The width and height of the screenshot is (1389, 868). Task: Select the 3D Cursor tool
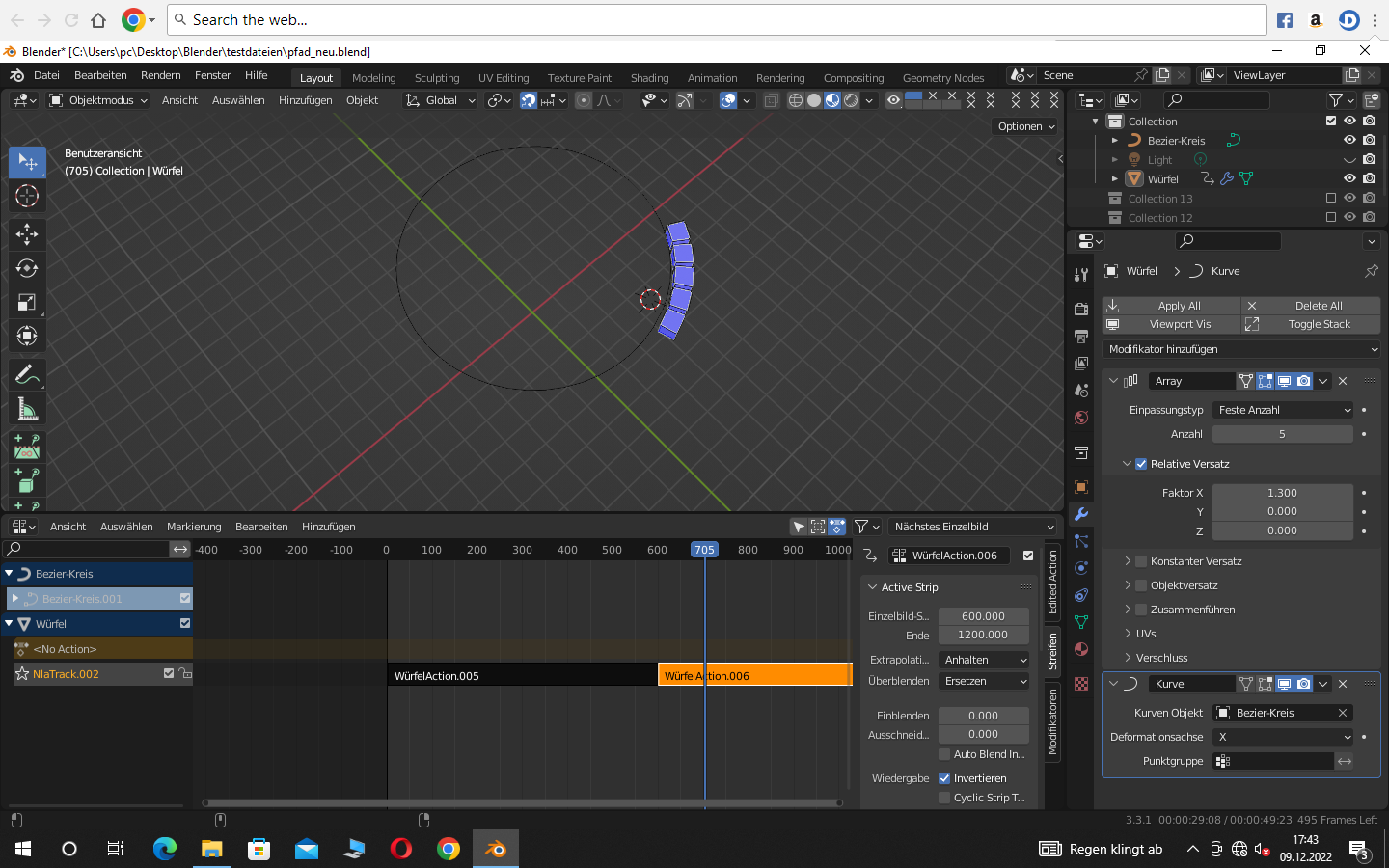coord(27,196)
